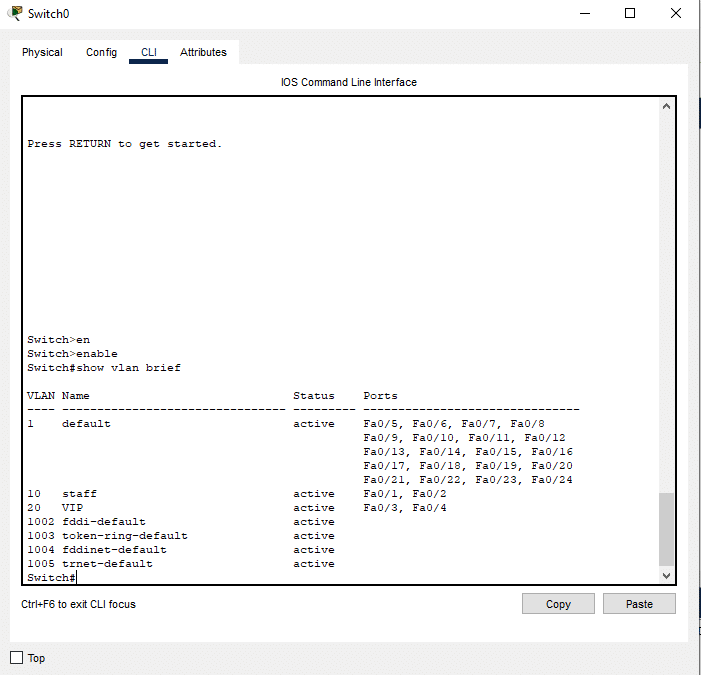Open the Attributes tab
This screenshot has width=701, height=675.
[x=203, y=52]
